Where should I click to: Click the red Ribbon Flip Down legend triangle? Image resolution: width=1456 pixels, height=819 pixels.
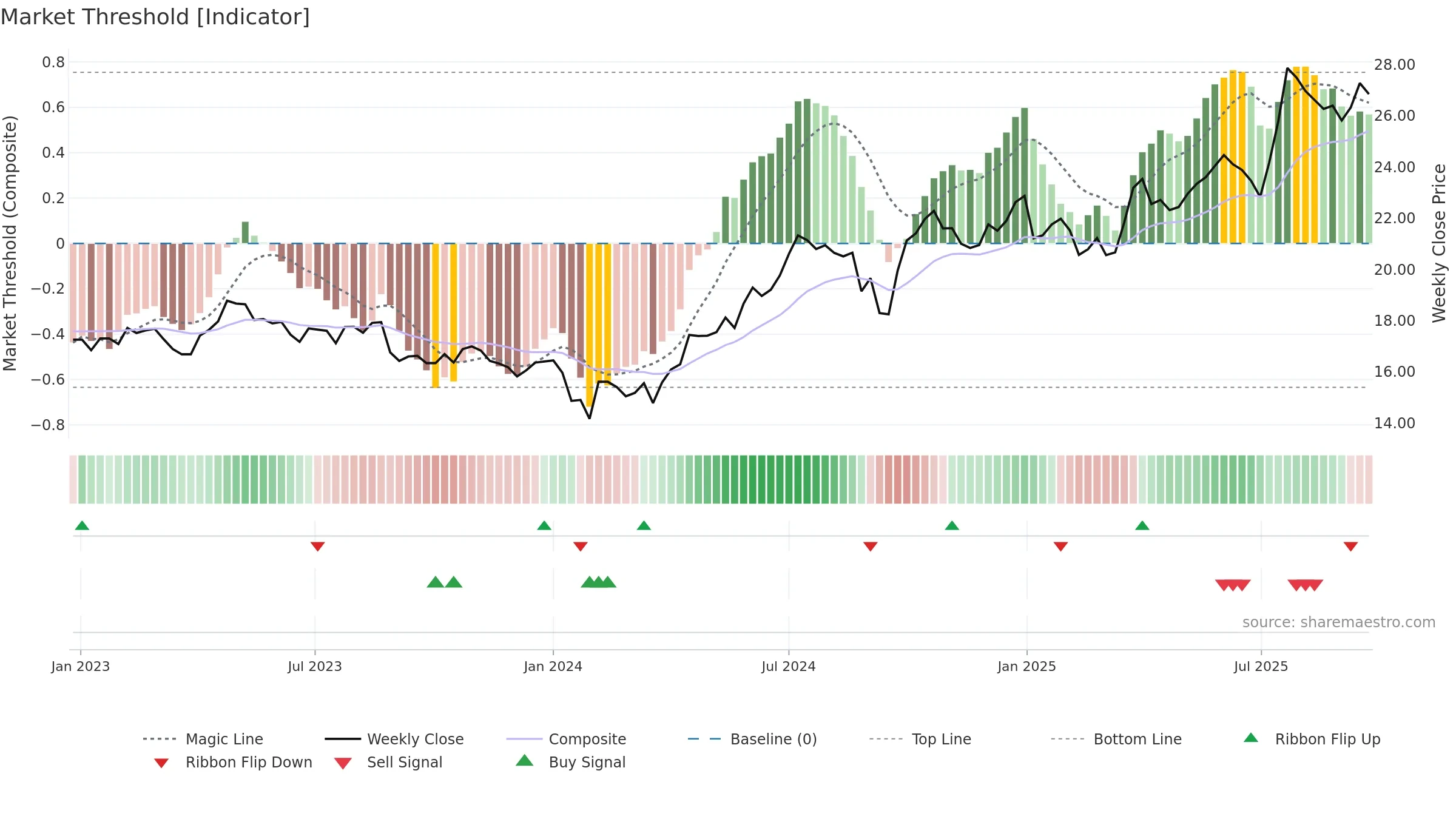[x=161, y=763]
